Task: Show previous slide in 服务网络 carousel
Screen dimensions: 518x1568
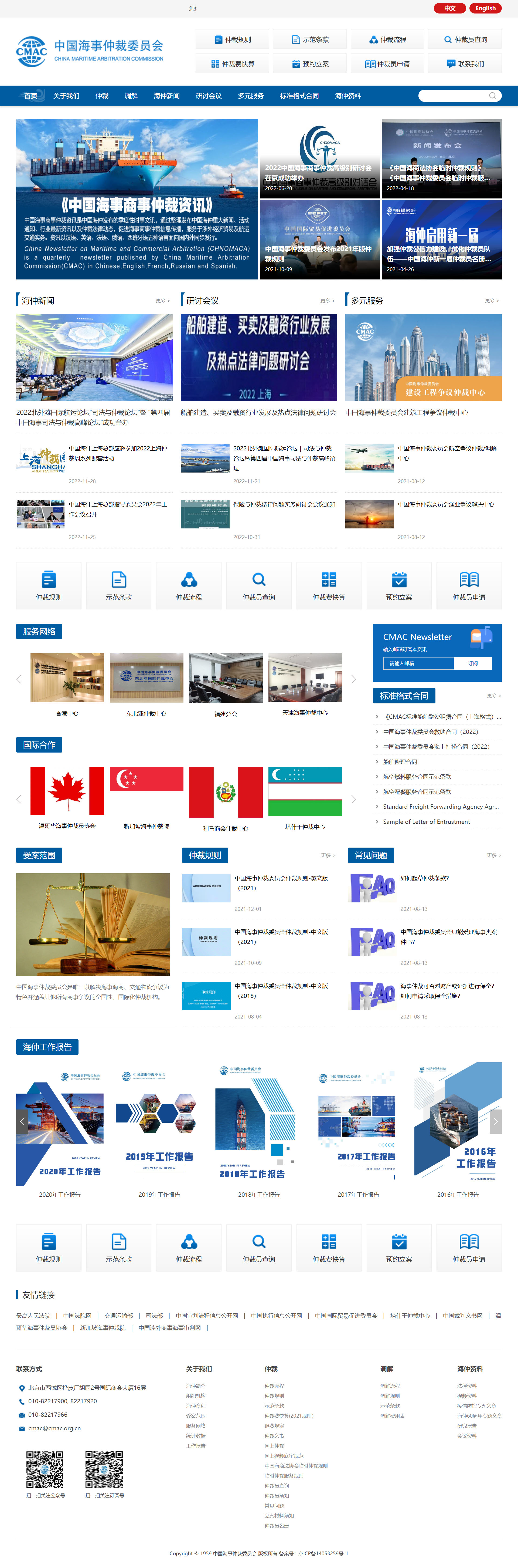Action: point(18,679)
